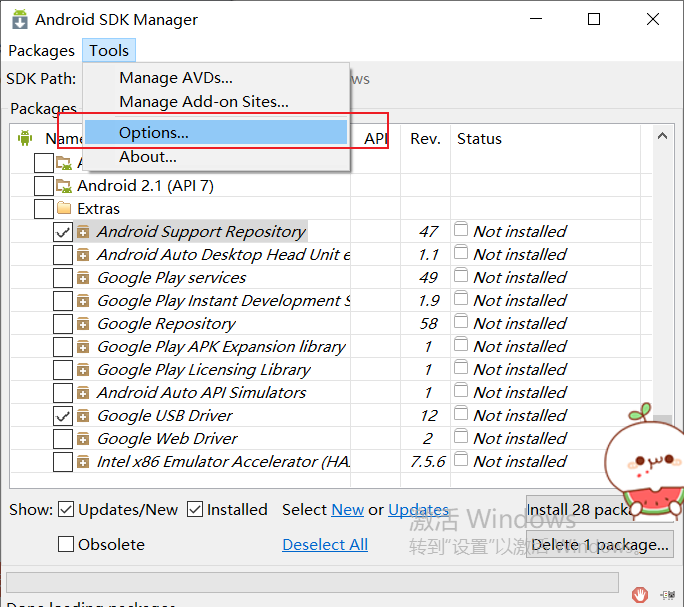Close the Tools menu
684x607 pixels.
point(109,51)
